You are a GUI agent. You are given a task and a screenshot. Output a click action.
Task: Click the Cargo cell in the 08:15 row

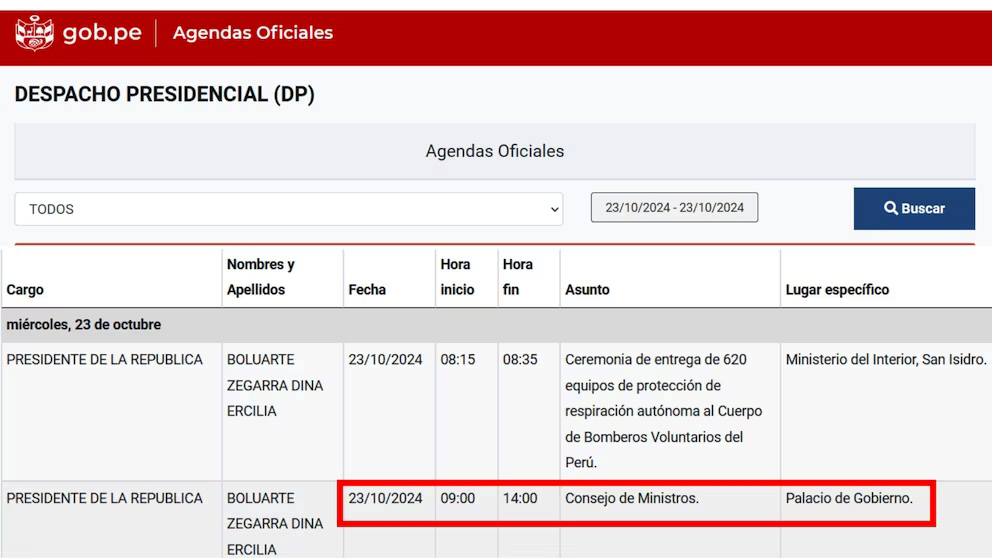click(x=104, y=359)
